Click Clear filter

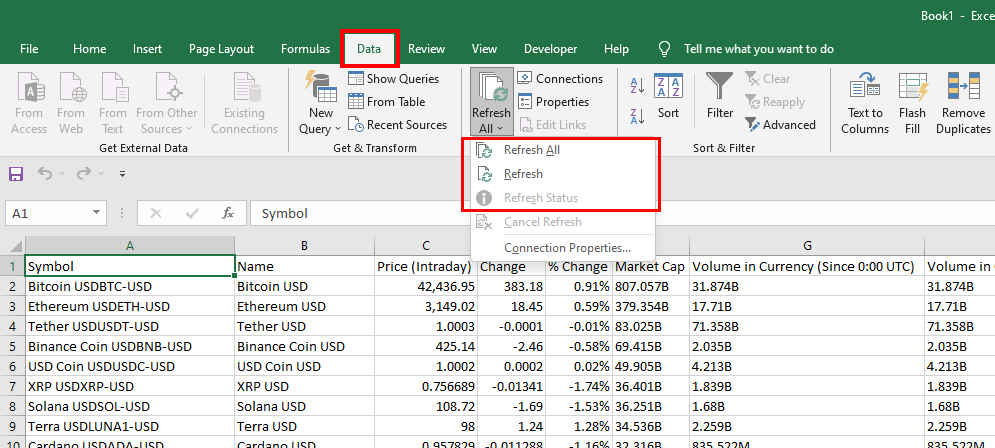click(x=768, y=79)
